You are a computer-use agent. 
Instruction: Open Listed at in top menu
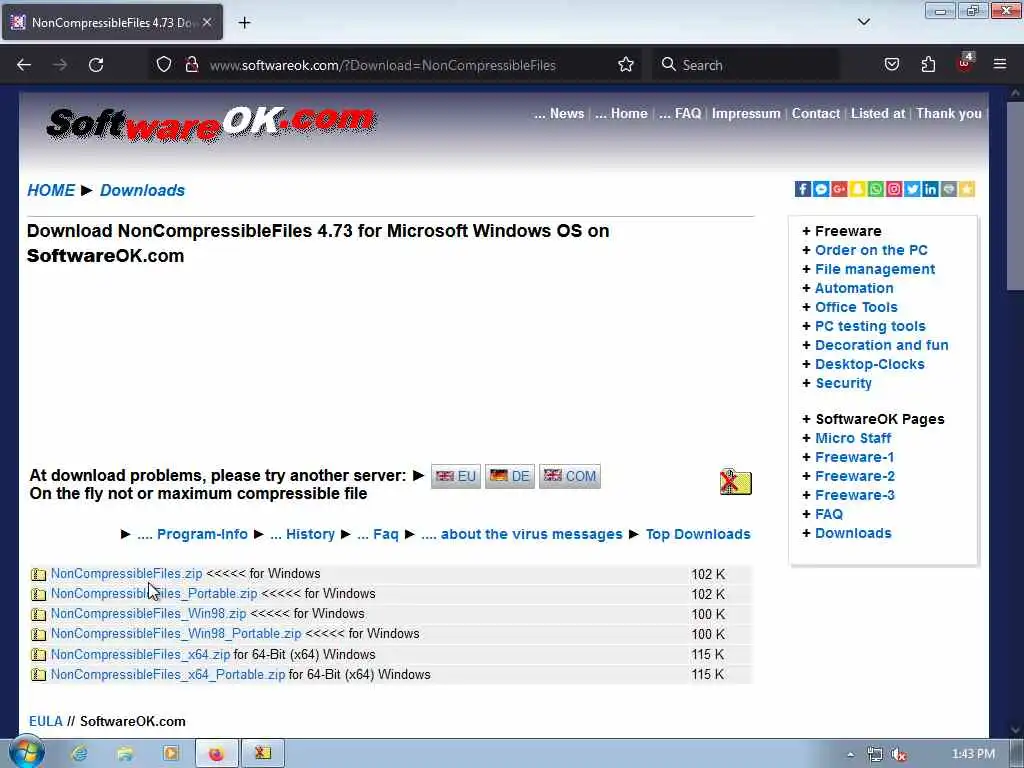coord(878,114)
